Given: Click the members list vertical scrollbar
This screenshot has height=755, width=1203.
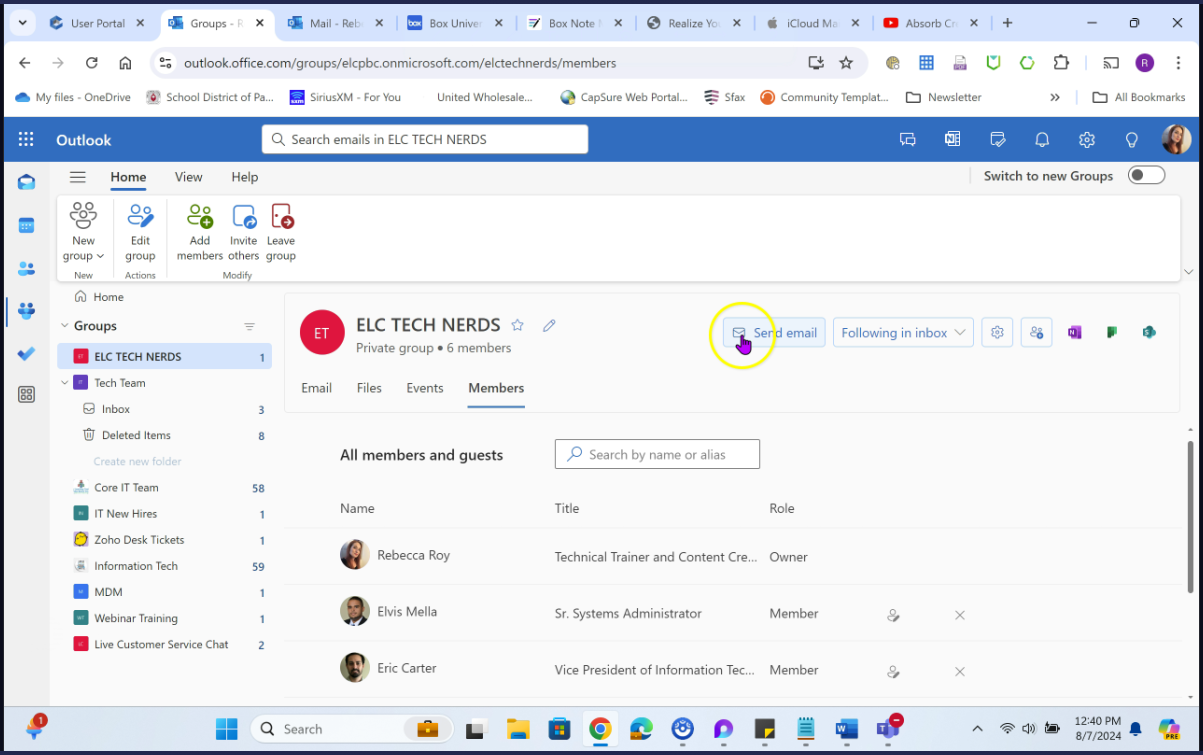Looking at the screenshot, I should click(1189, 517).
